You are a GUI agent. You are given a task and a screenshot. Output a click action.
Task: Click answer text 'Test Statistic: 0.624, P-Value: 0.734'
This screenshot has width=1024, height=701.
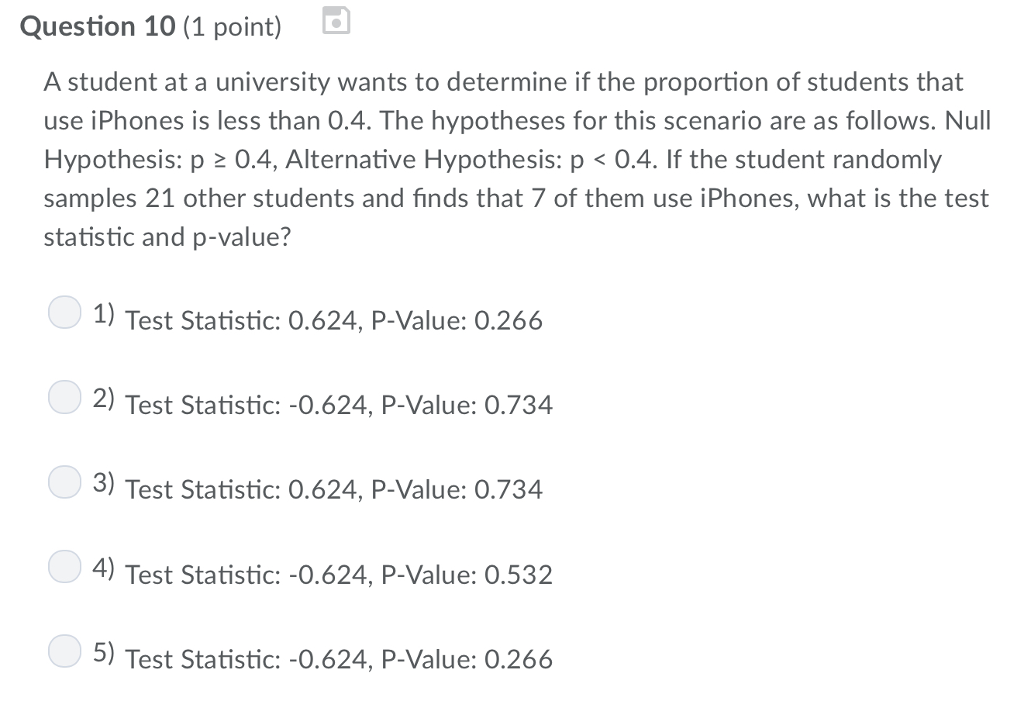[334, 489]
